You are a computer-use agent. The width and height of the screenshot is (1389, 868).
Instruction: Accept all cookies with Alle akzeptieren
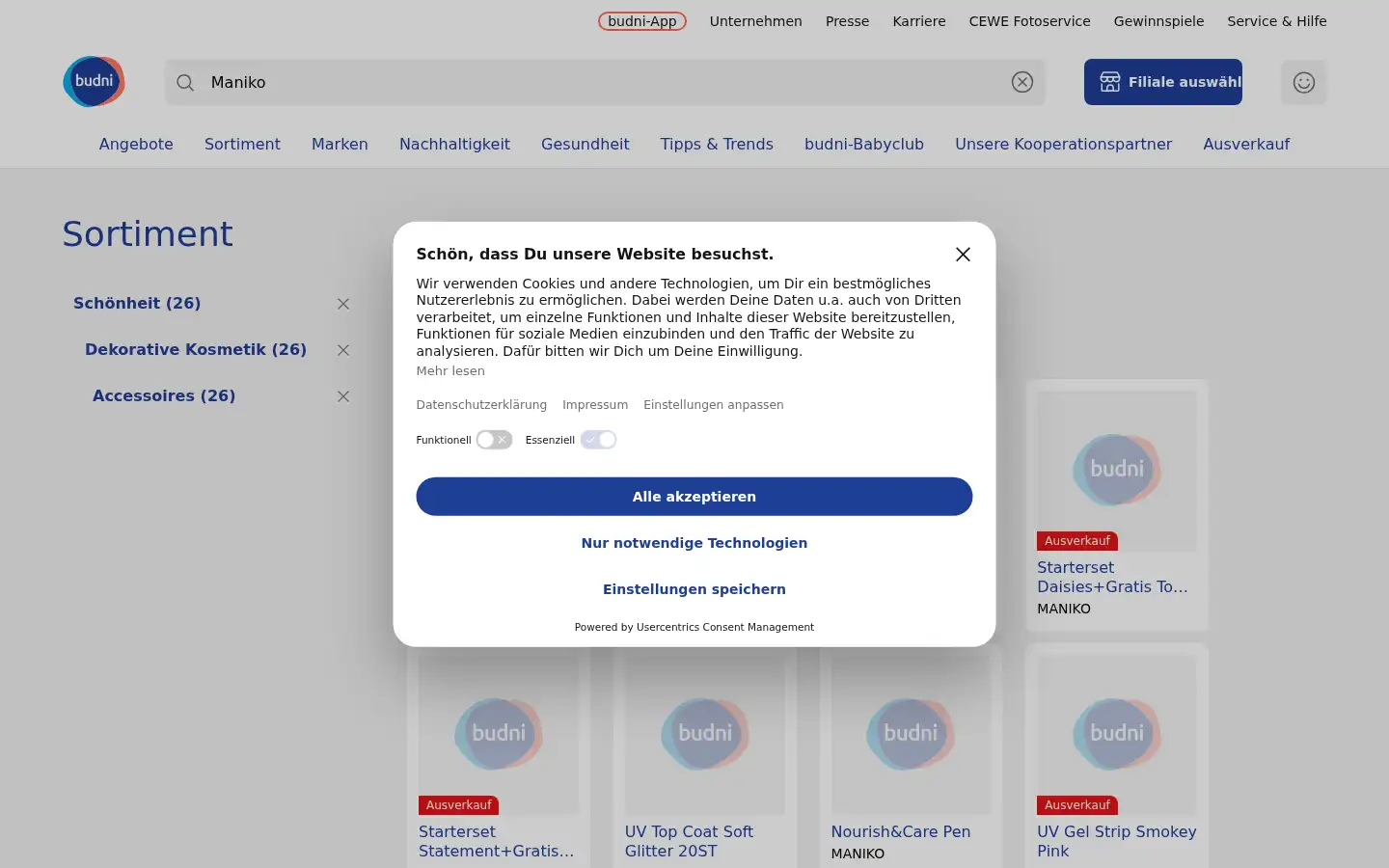tap(694, 497)
